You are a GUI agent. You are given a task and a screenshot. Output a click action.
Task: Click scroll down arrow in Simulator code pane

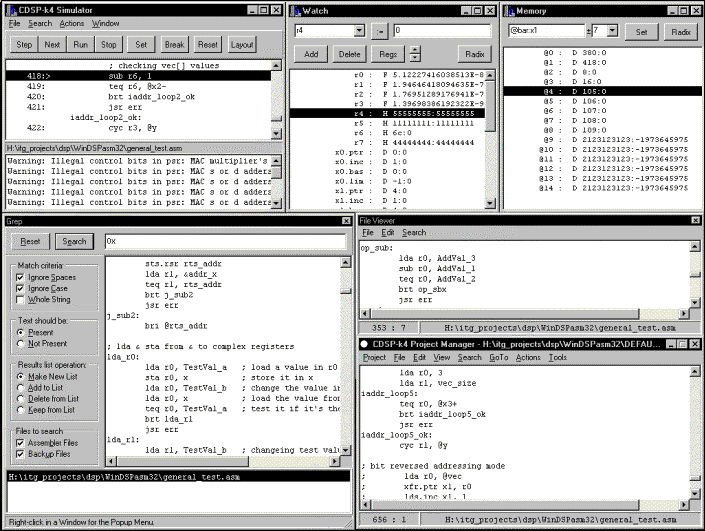tap(277, 134)
